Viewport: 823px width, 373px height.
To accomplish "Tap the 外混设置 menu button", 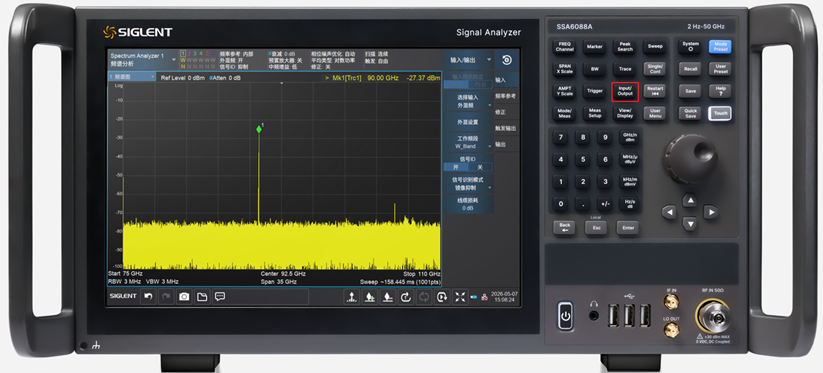I will coord(468,122).
